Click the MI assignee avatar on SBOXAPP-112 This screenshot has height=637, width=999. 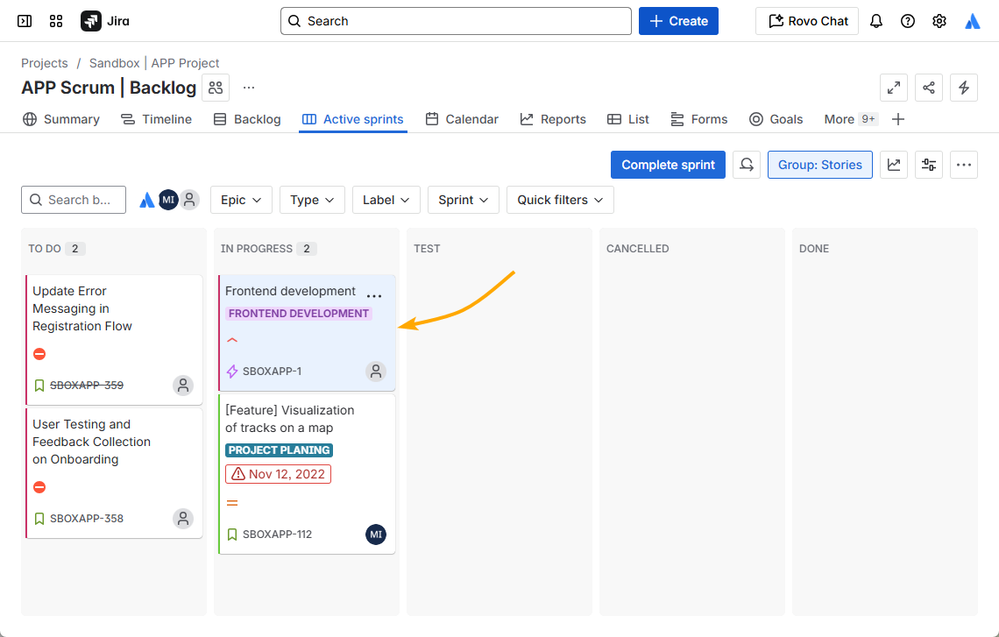point(376,534)
